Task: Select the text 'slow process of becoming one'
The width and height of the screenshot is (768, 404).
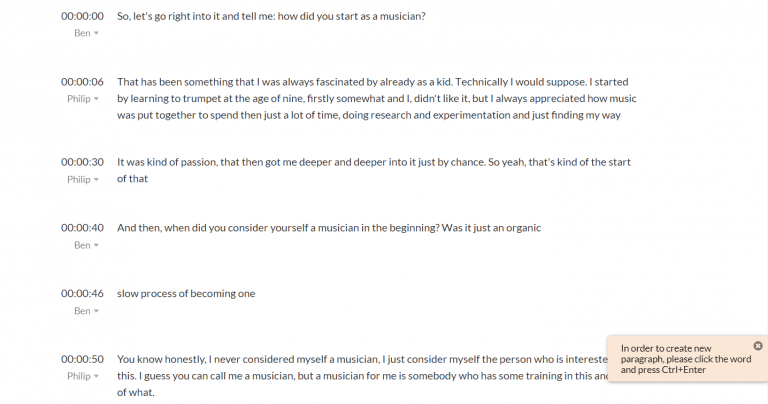Action: (x=186, y=293)
